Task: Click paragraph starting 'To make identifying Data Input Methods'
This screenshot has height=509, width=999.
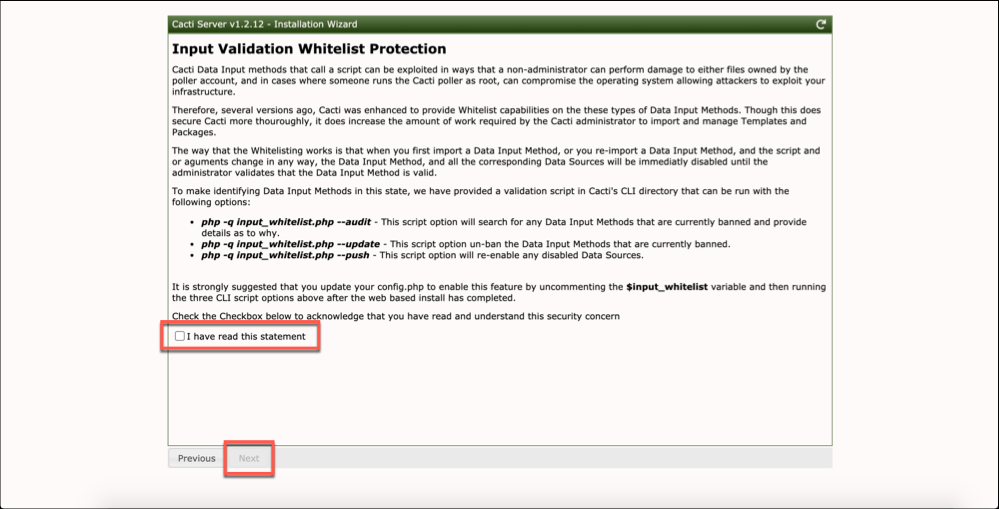Action: tap(481, 196)
